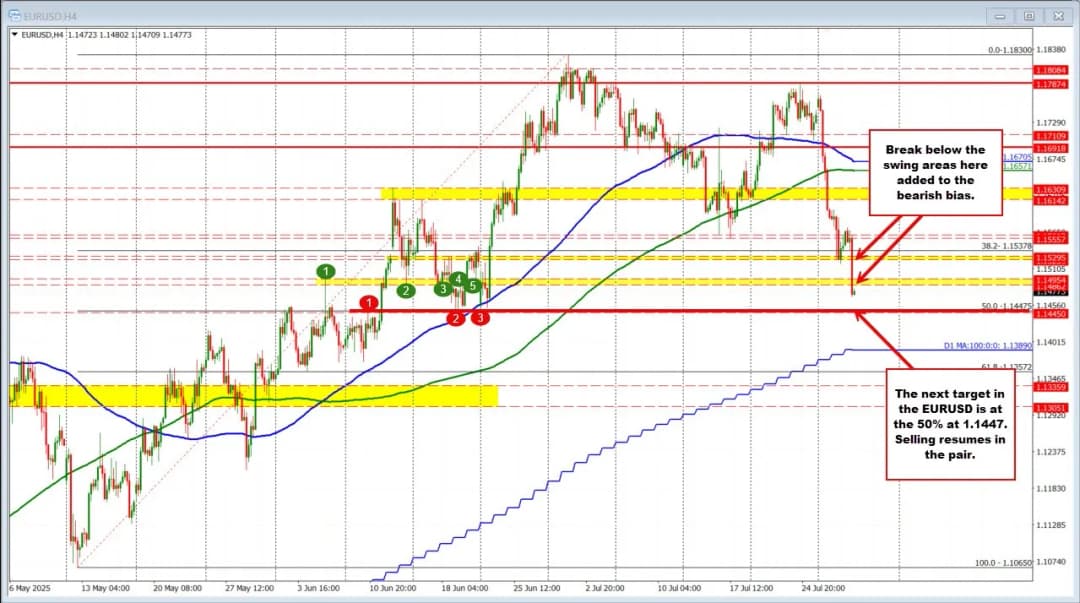This screenshot has width=1080, height=603.
Task: Click the D1 MA 1.13890 indicator label
Action: point(986,346)
